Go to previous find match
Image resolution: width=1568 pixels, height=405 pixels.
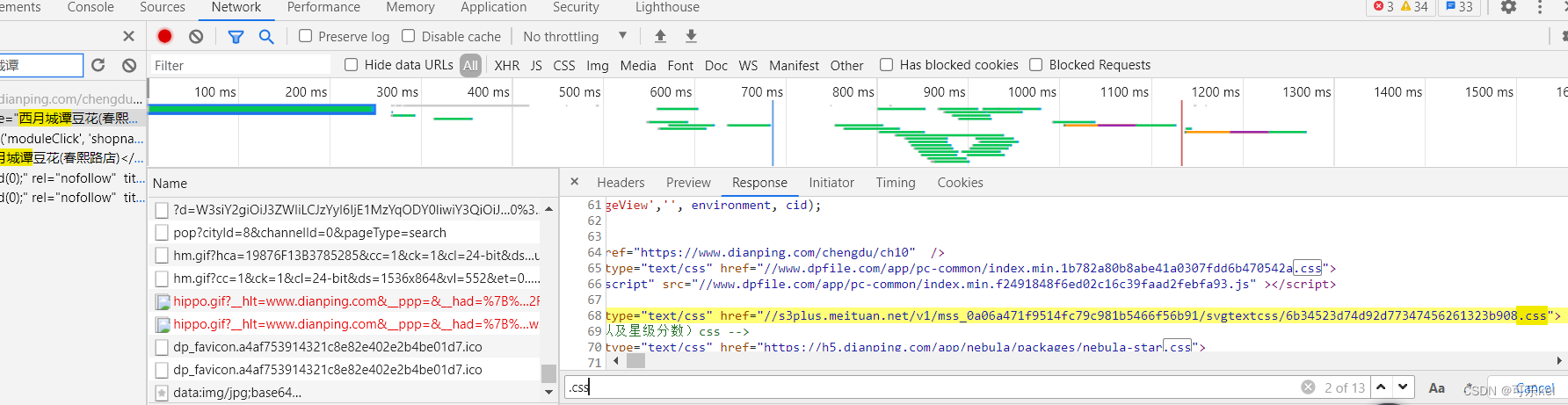pyautogui.click(x=1381, y=387)
